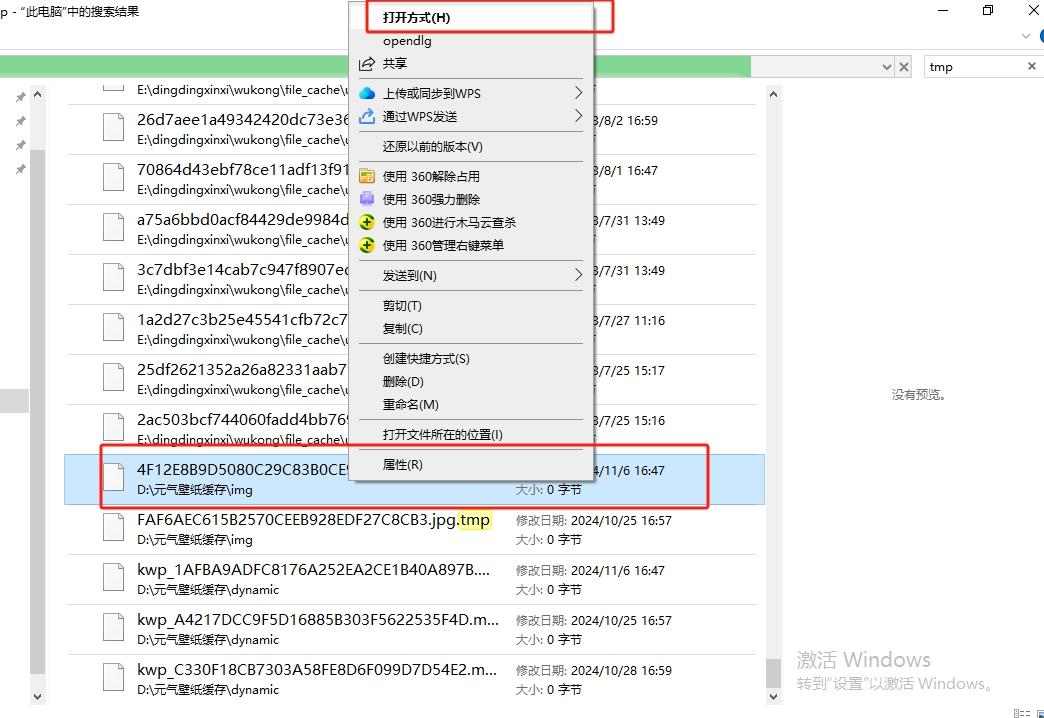This screenshot has width=1044, height=718.
Task: Click the green 360木马云查杀 shield icon
Action: pos(367,221)
